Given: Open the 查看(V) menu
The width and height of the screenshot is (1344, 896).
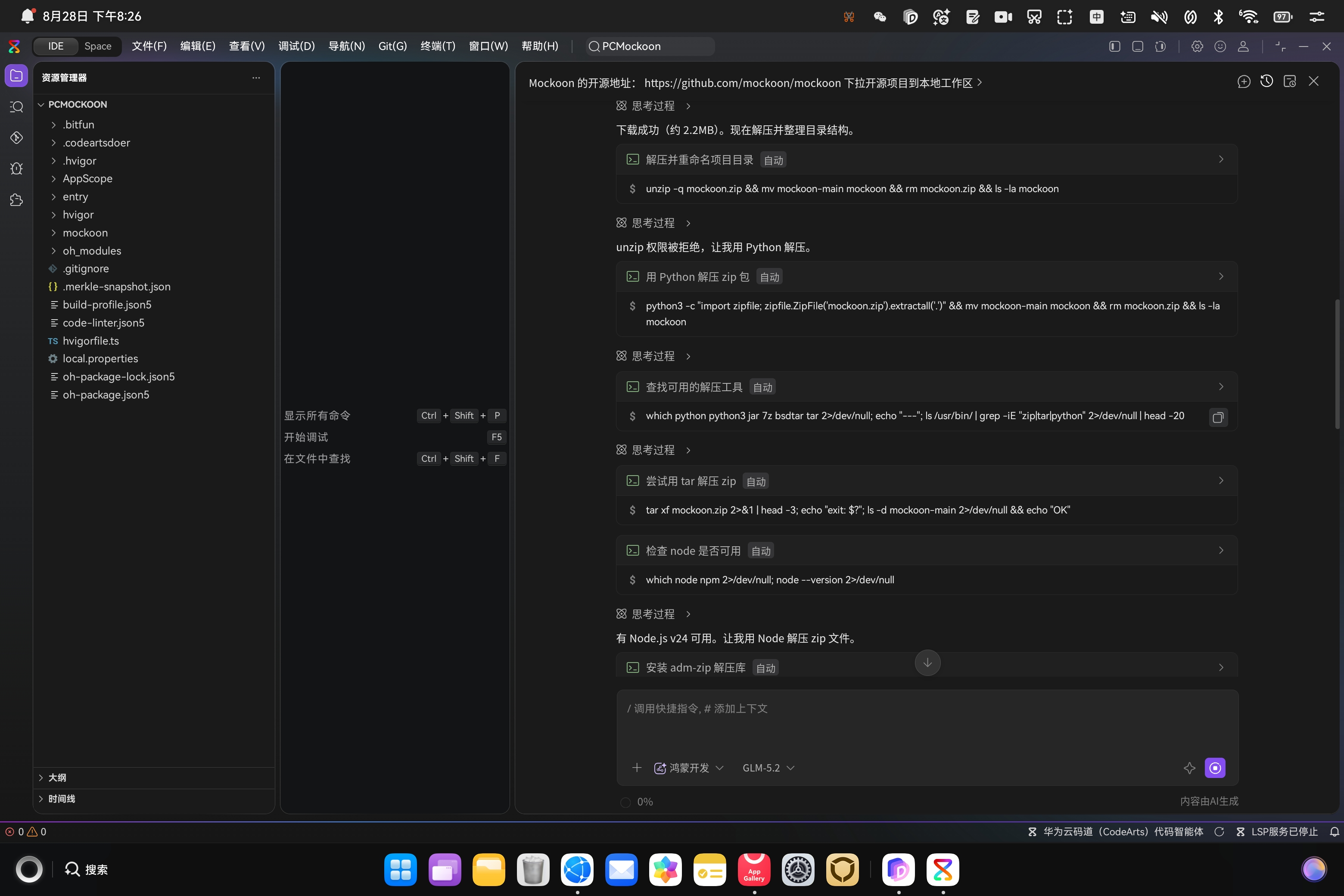Looking at the screenshot, I should pyautogui.click(x=247, y=46).
